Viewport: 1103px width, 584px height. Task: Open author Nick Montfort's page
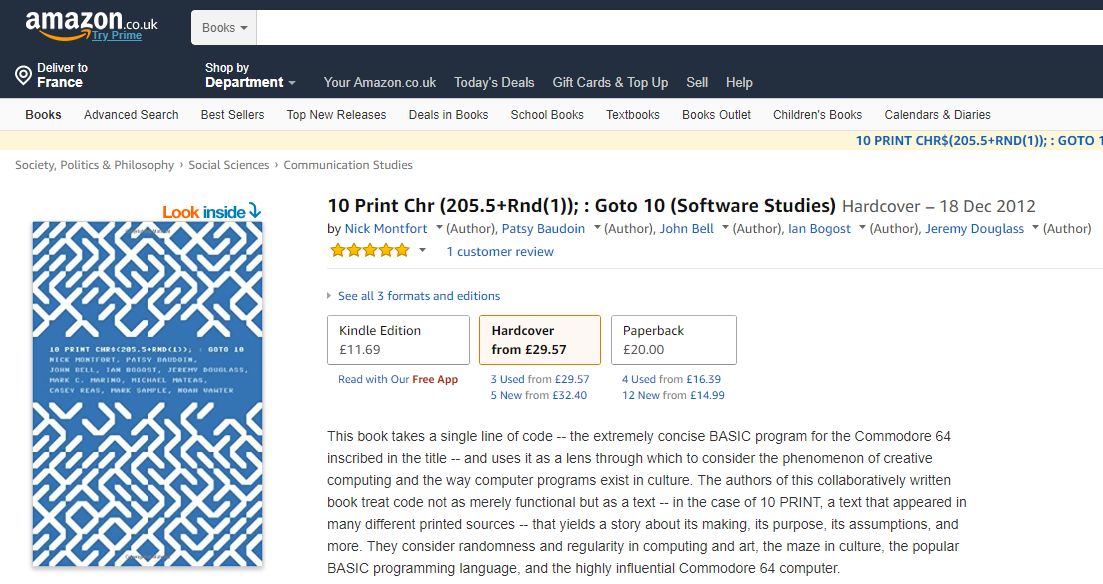pyautogui.click(x=385, y=229)
